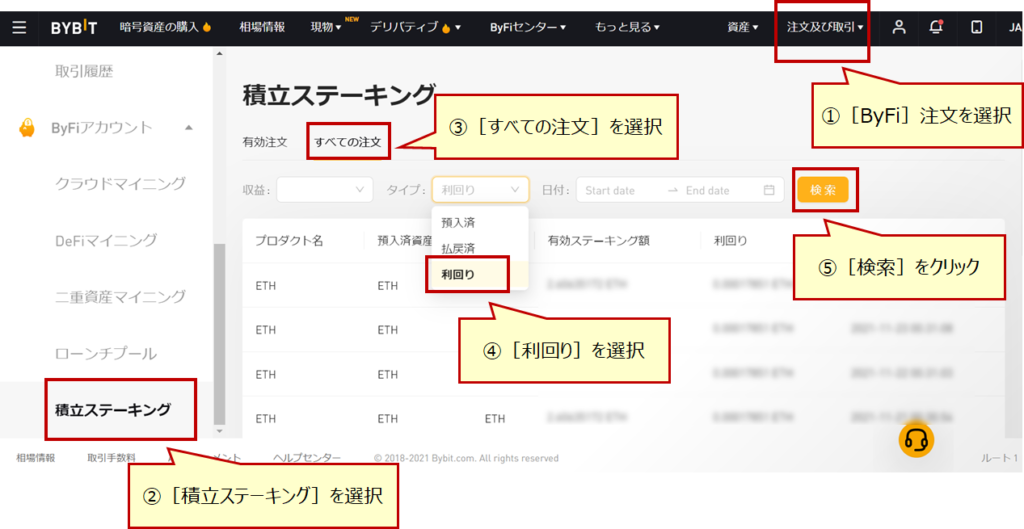Expand the 注文及び取引 dropdown menu
Screen dimensions: 1024x529
tap(825, 27)
